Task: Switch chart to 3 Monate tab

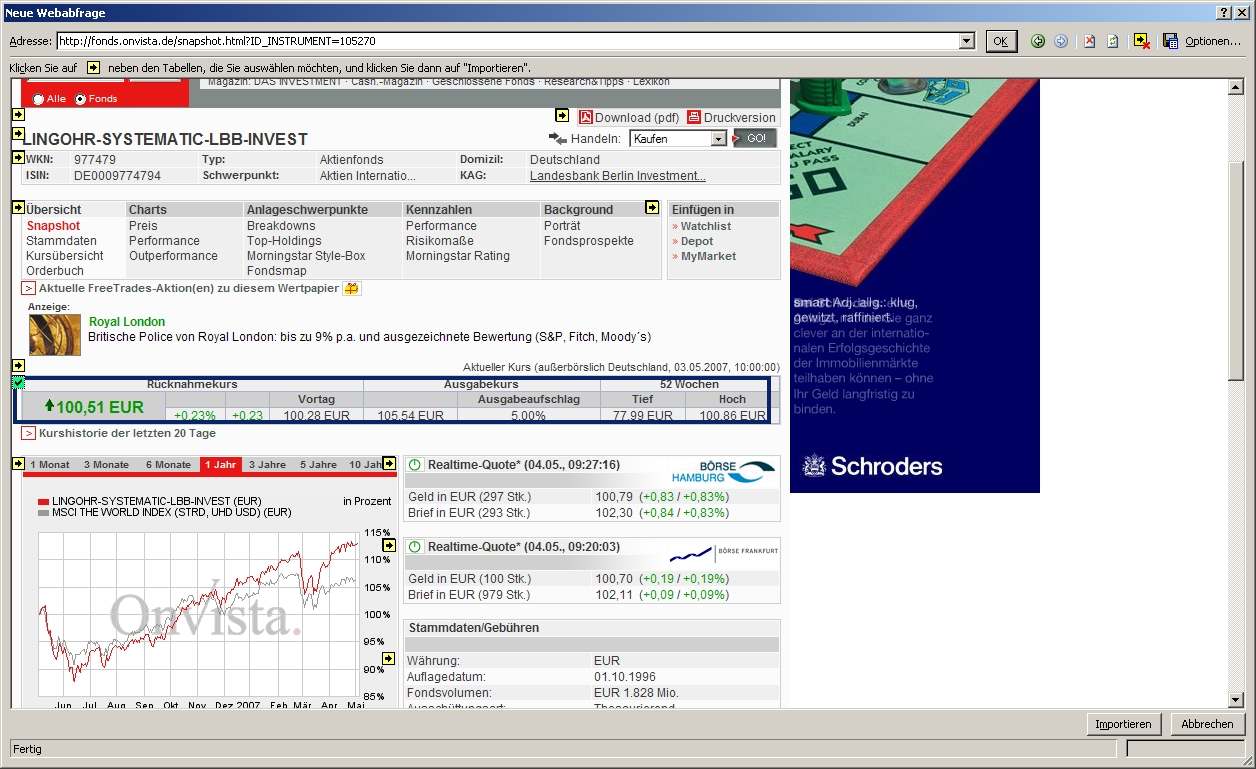Action: [106, 464]
